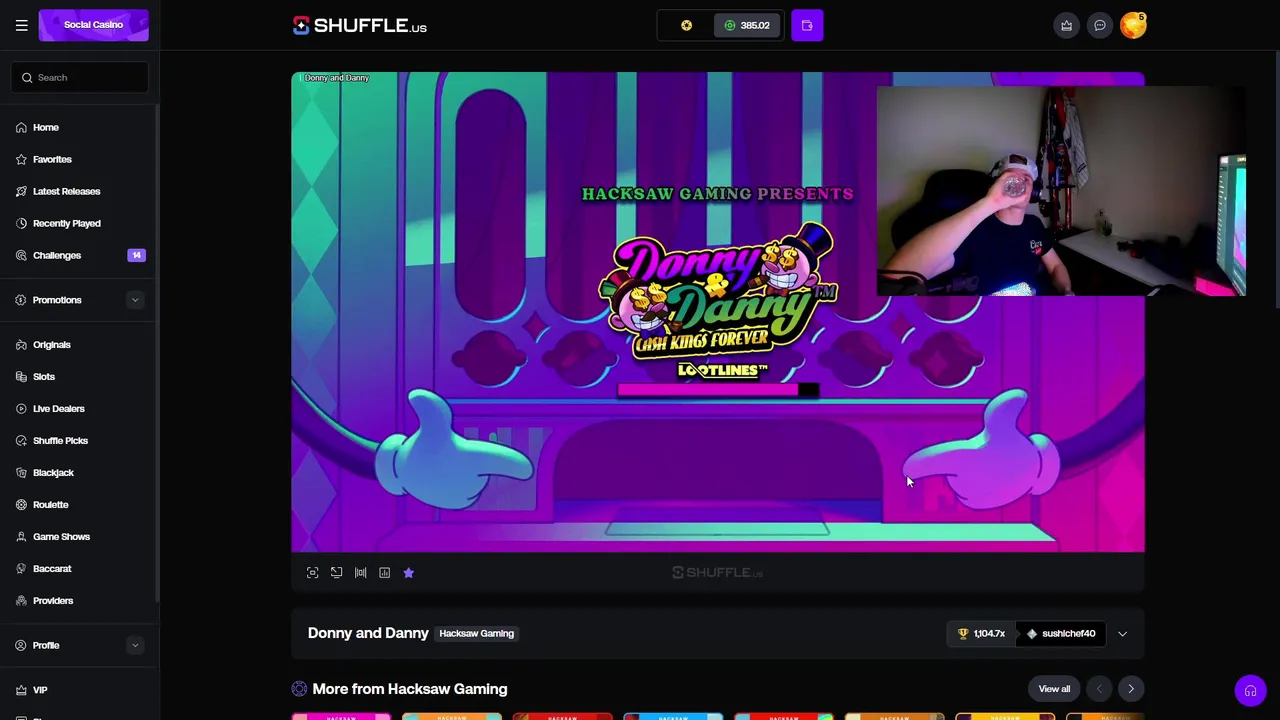Click the sidebar scrollbar

pyautogui.click(x=157, y=355)
